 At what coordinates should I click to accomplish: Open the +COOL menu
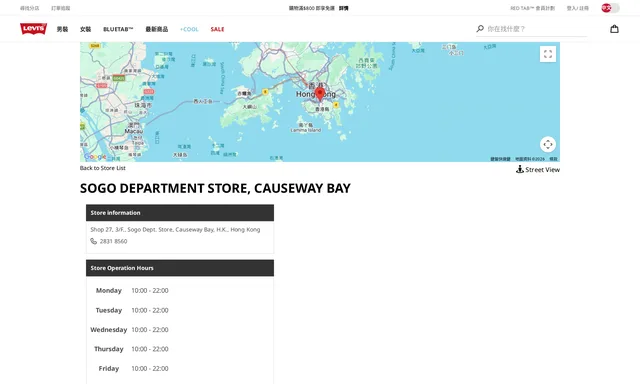pyautogui.click(x=189, y=29)
